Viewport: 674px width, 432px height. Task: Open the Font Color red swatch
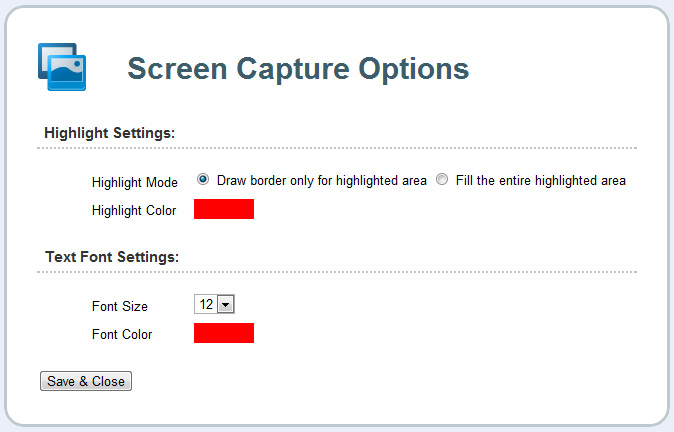tap(224, 333)
